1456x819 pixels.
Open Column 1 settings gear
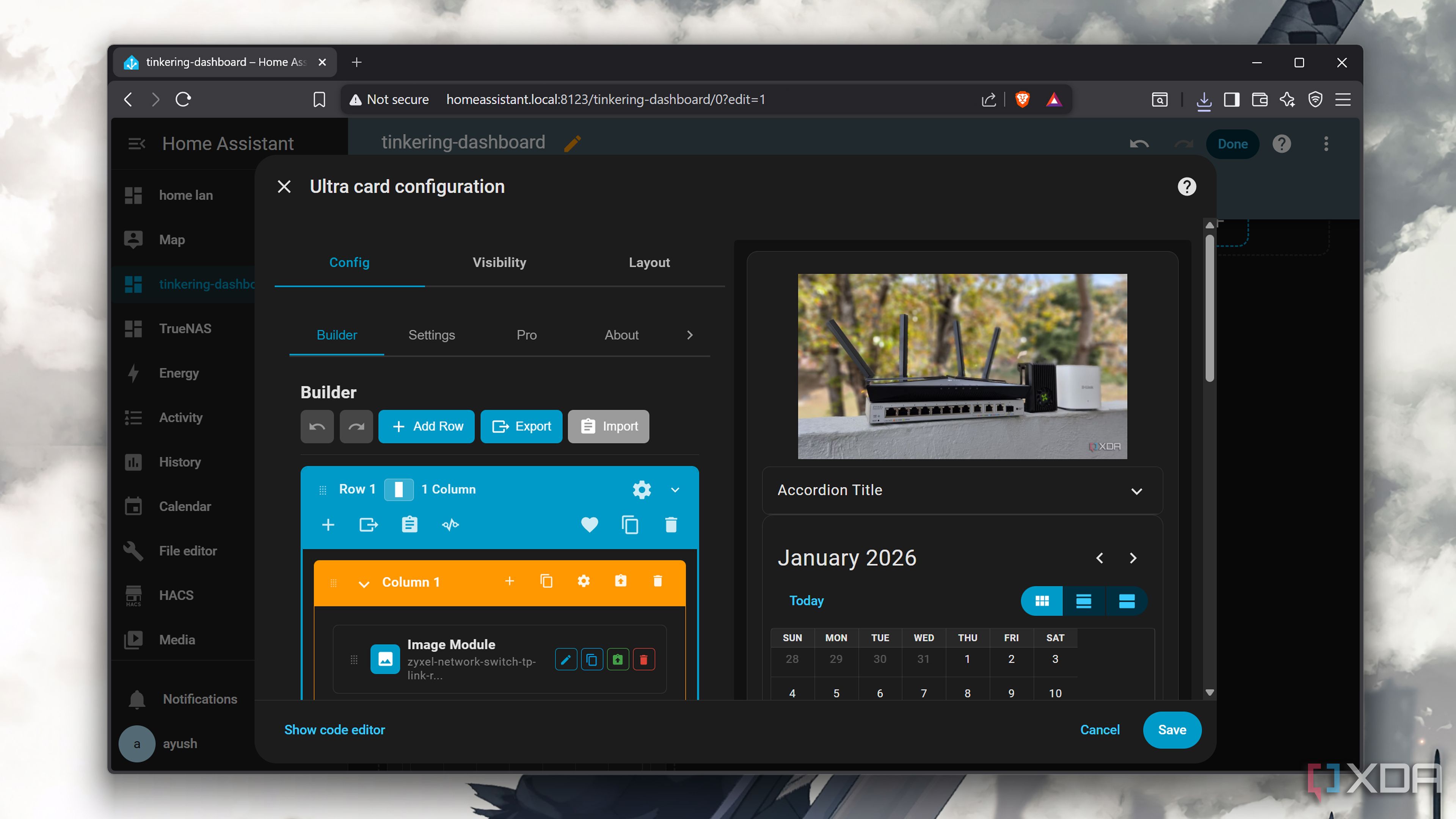pyautogui.click(x=583, y=581)
